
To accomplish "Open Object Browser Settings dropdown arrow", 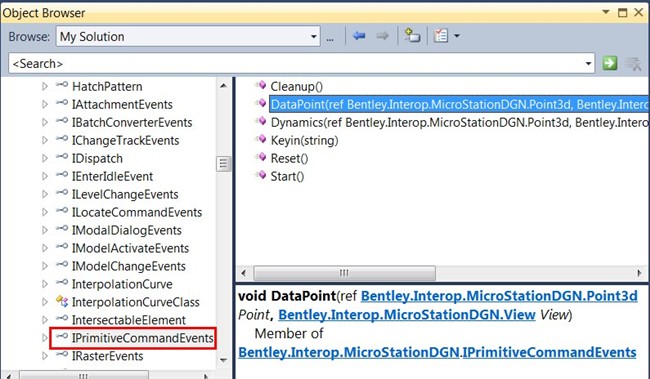I will 457,36.
